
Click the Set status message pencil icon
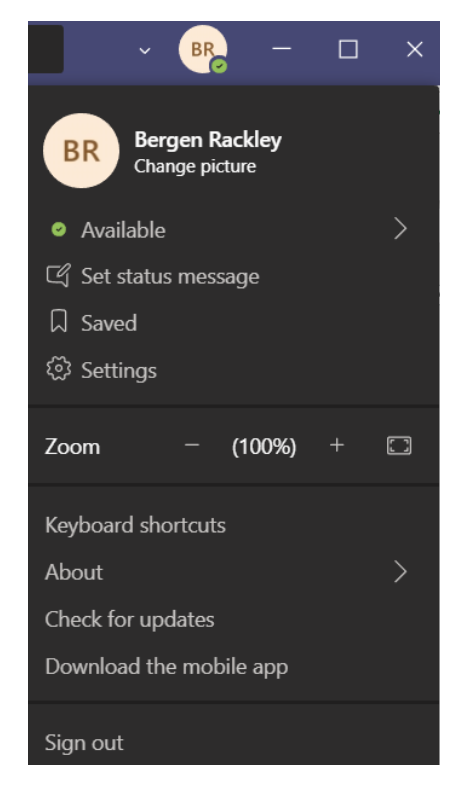(x=58, y=276)
